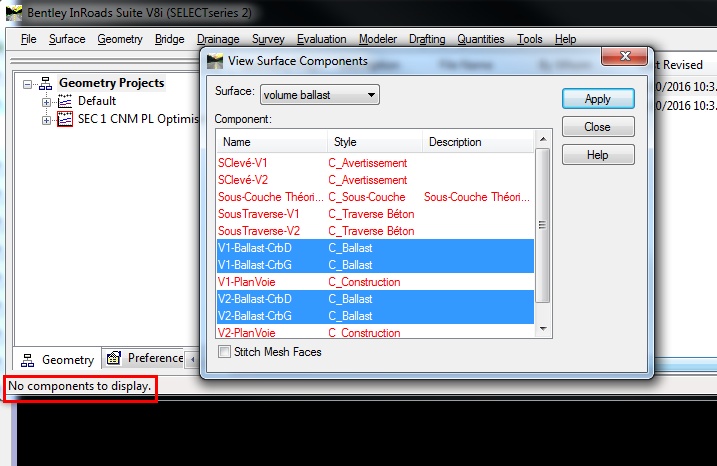Sort components by Description column header
The image size is (717, 466).
pos(478,142)
